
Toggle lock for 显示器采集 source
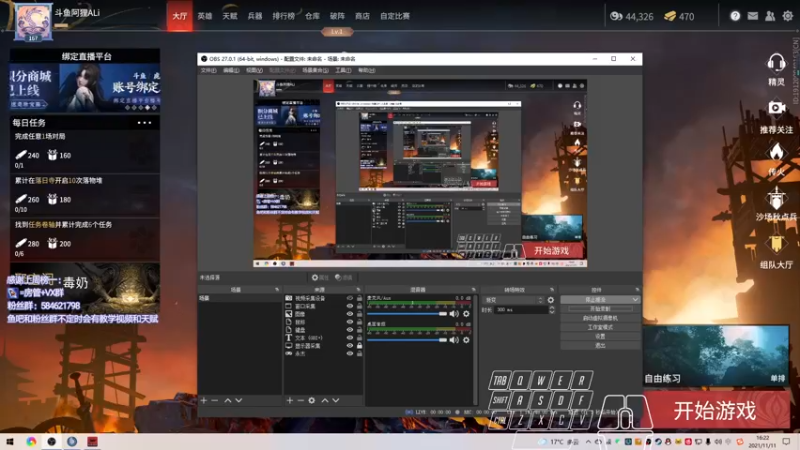pyautogui.click(x=359, y=345)
